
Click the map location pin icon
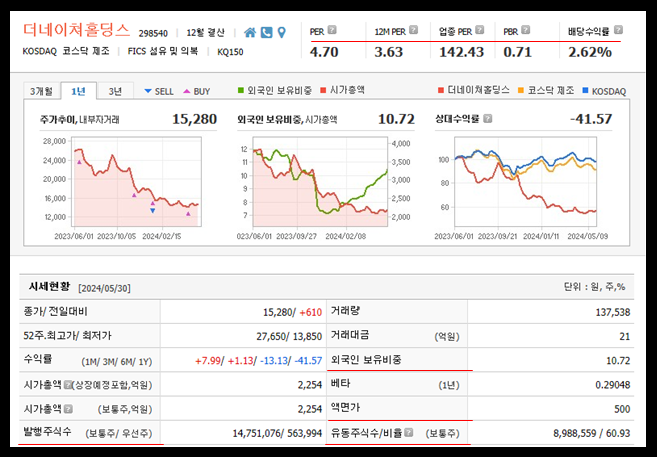point(282,32)
